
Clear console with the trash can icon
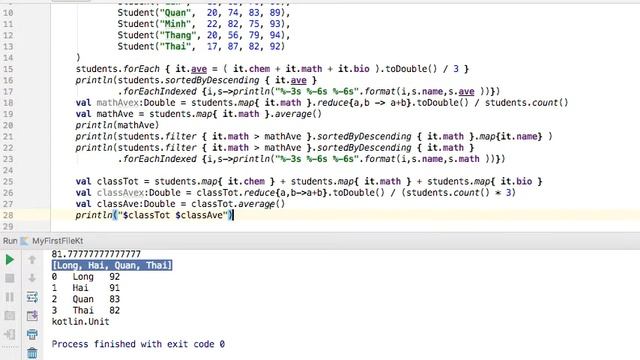tap(32, 352)
